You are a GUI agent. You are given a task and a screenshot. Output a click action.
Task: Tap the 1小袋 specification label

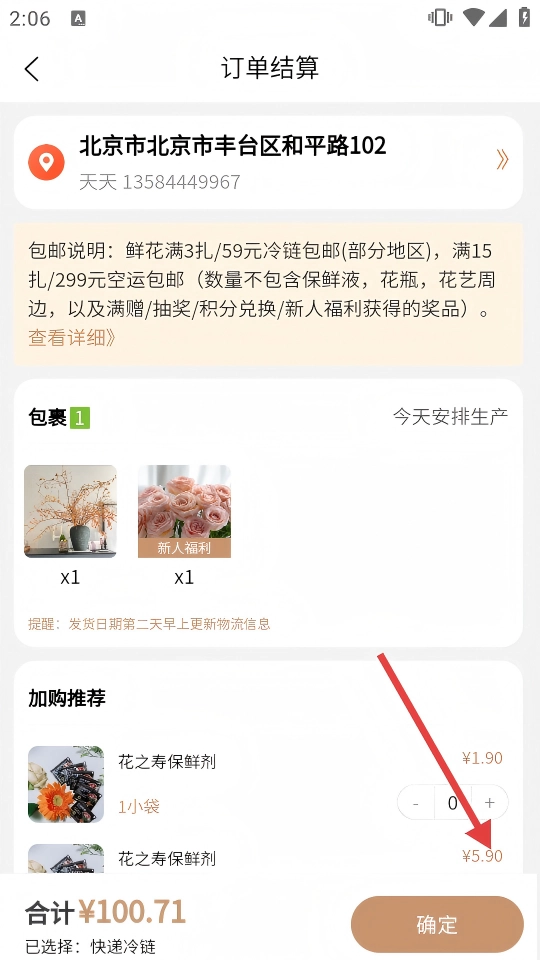pyautogui.click(x=139, y=806)
